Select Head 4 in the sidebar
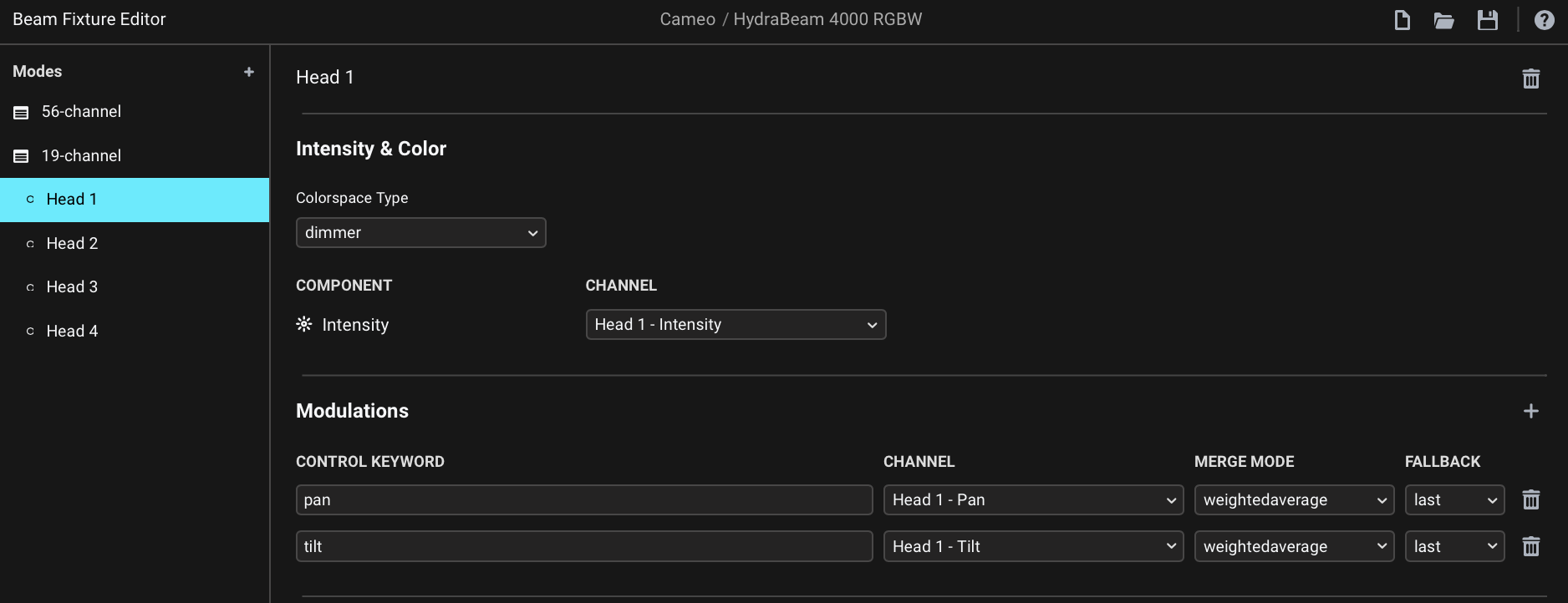This screenshot has width=1568, height=603. pos(72,332)
